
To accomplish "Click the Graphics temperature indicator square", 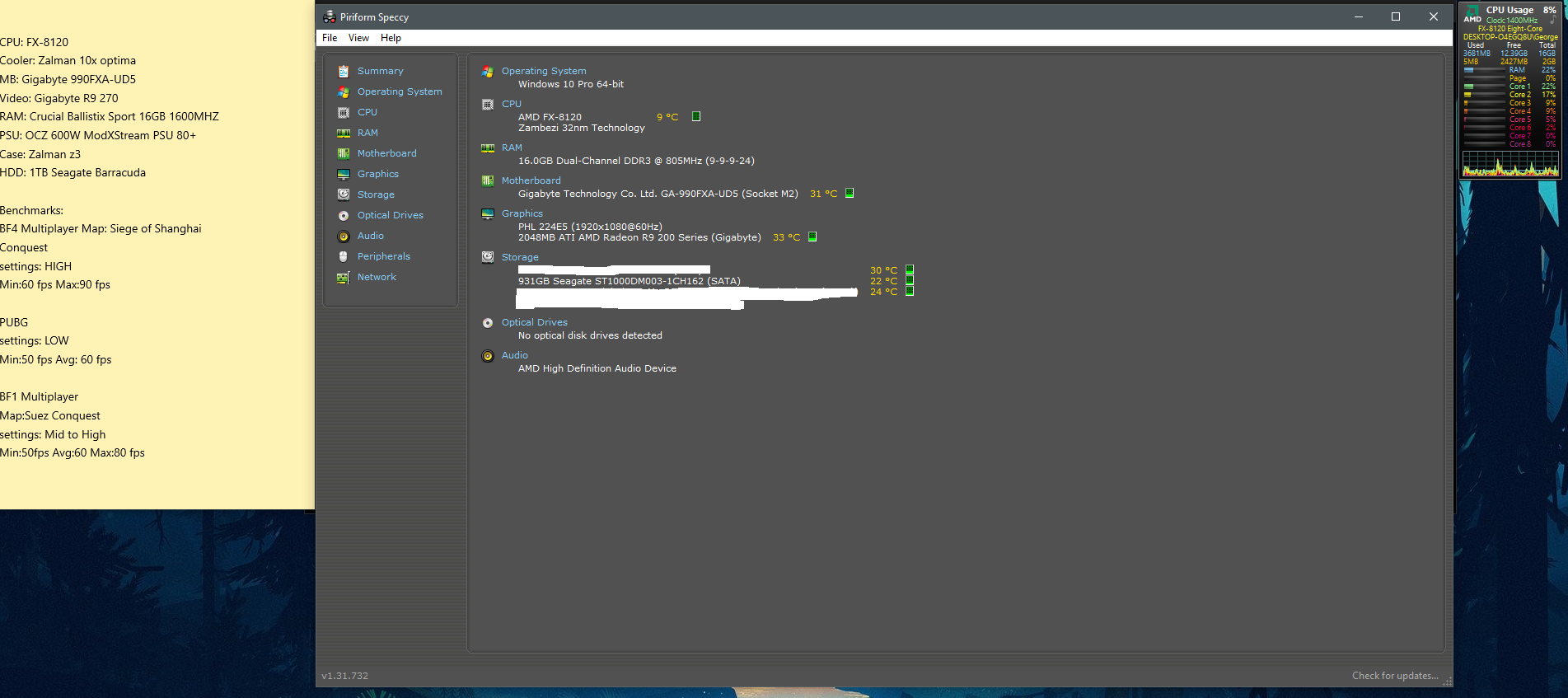I will (x=812, y=237).
